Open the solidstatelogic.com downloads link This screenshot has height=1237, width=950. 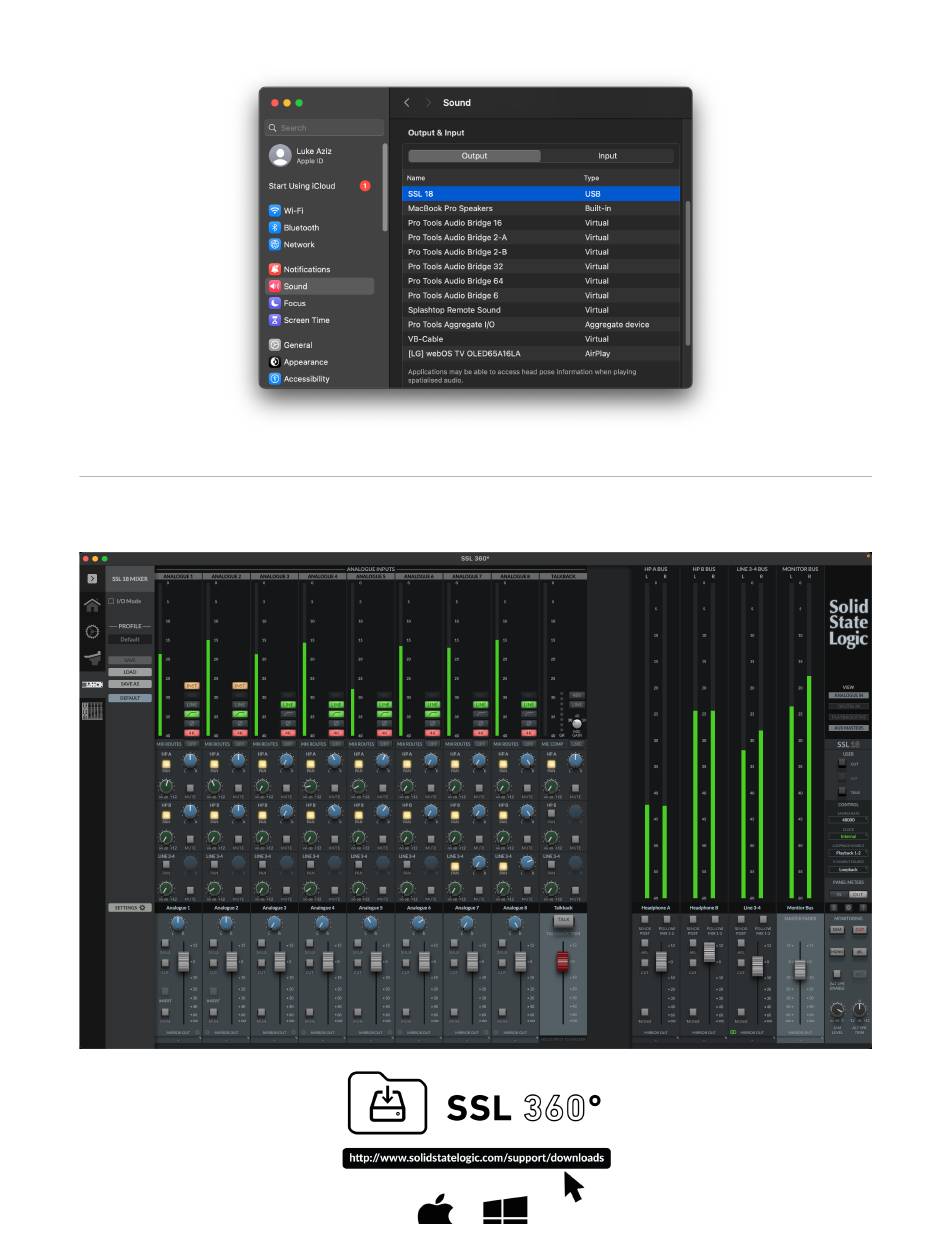[x=476, y=1158]
